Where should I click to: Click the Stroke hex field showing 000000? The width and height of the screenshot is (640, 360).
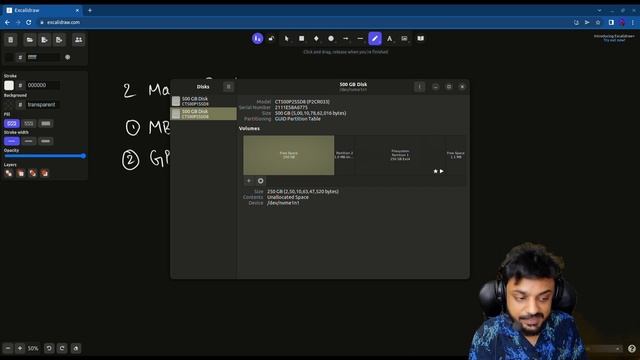[x=43, y=85]
